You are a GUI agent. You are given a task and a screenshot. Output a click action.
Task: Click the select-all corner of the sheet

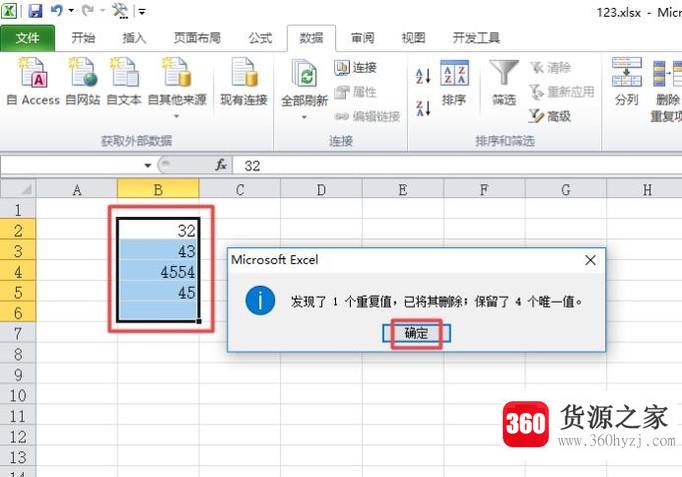(x=18, y=190)
